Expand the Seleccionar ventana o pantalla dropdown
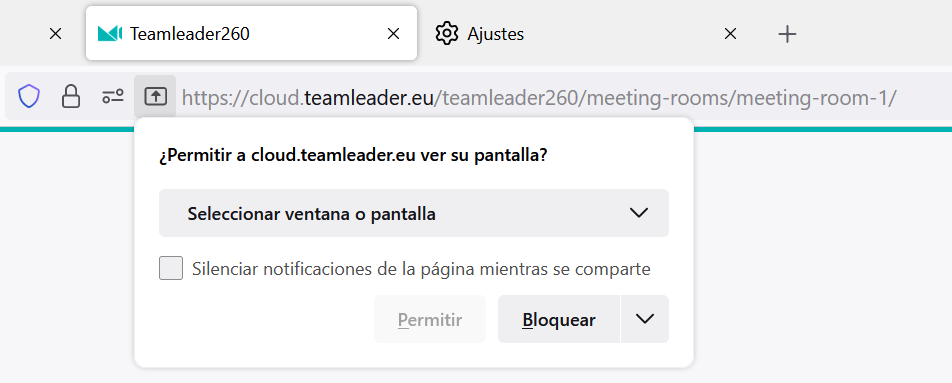This screenshot has width=952, height=383. 413,213
